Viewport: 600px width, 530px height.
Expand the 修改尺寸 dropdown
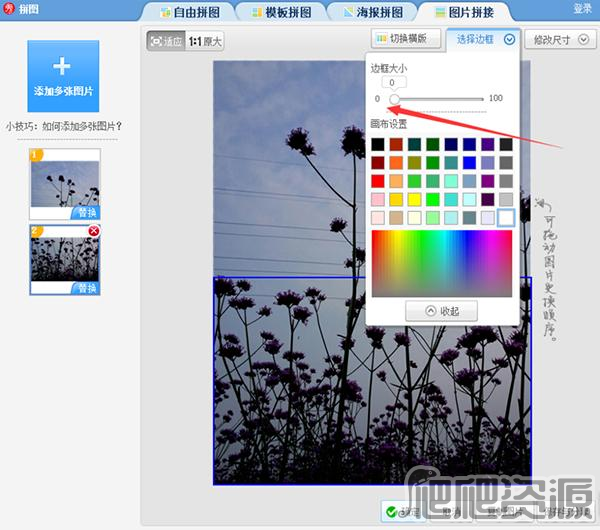point(559,40)
